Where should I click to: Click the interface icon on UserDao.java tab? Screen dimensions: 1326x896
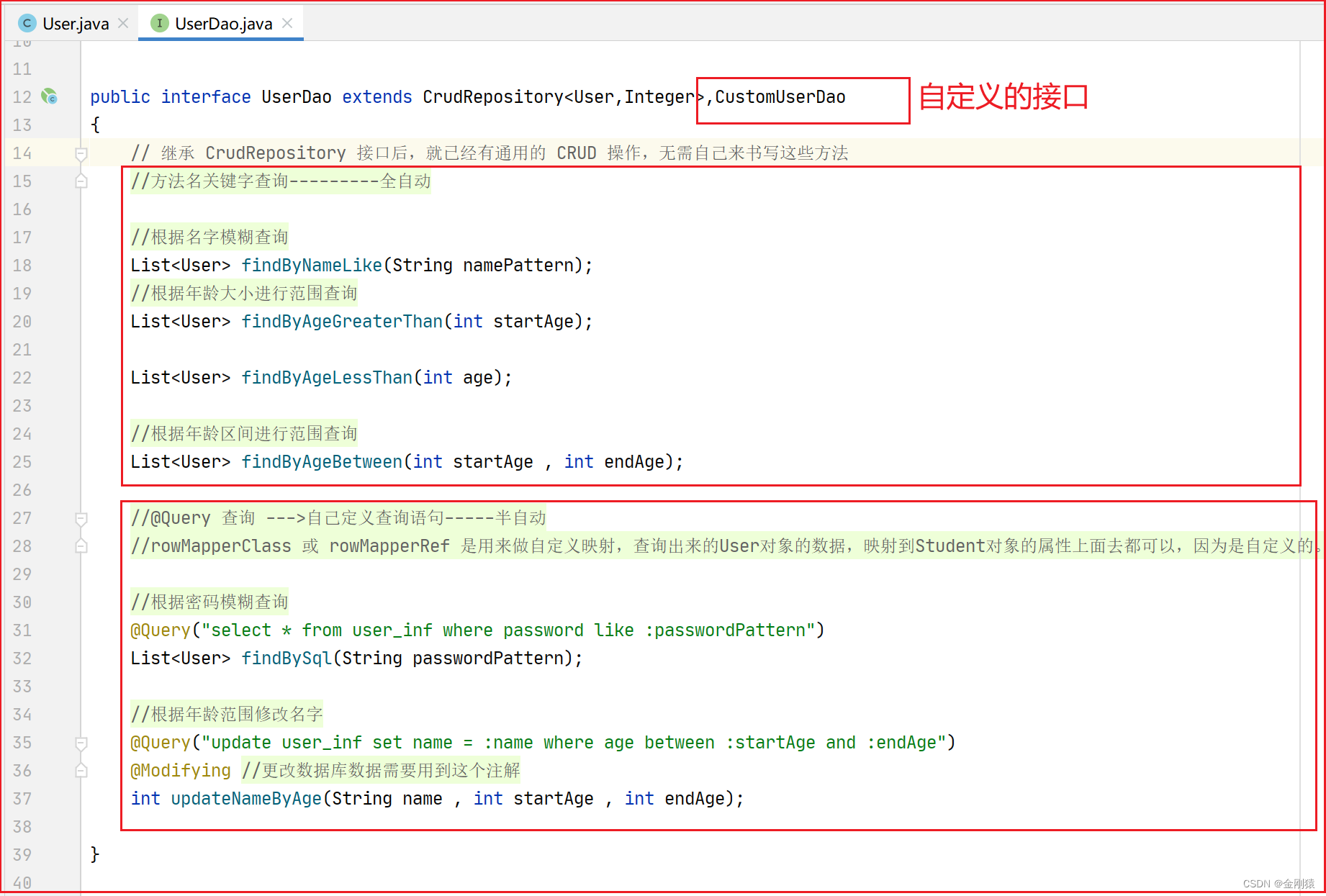click(x=159, y=23)
